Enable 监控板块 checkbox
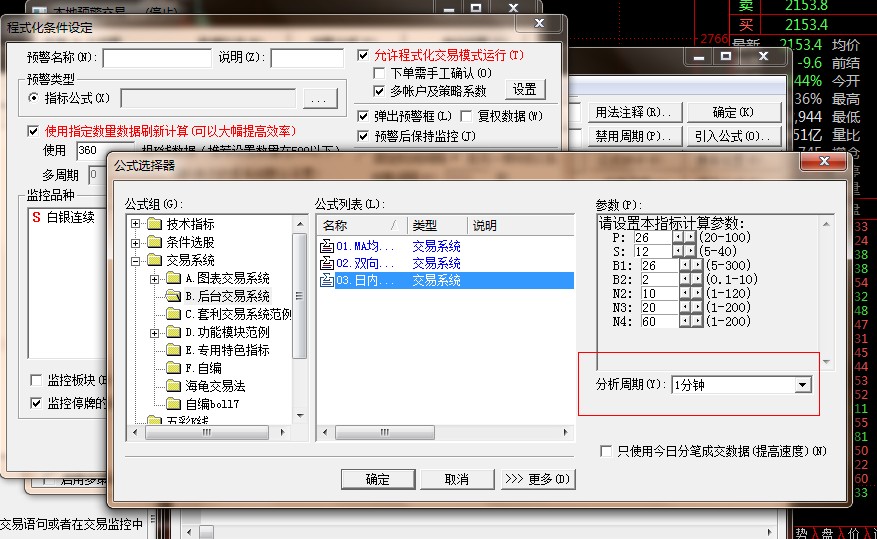Viewport: 877px width, 539px height. point(36,380)
